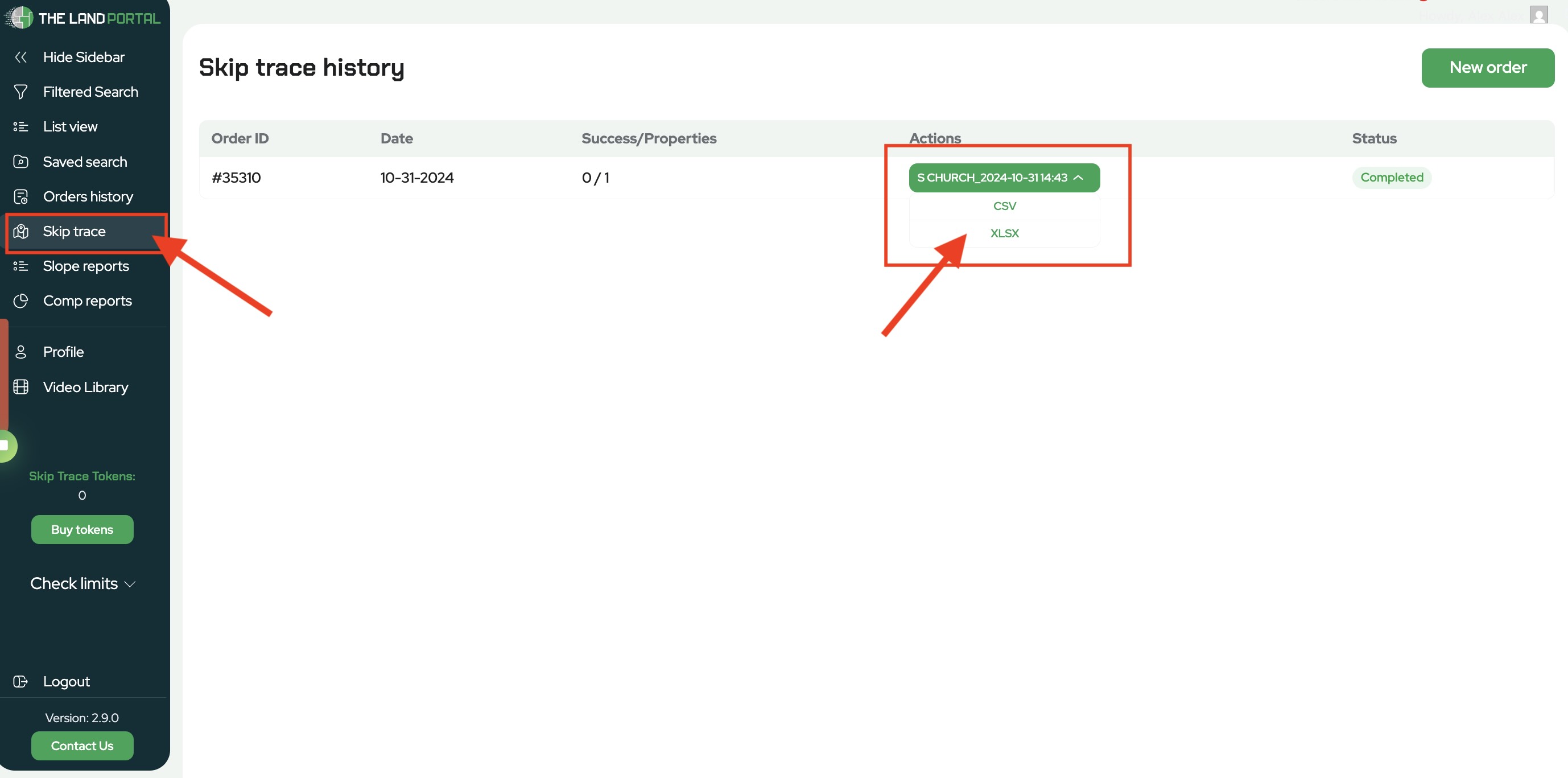Click the Orders history icon
Image resolution: width=1568 pixels, height=778 pixels.
coord(20,196)
